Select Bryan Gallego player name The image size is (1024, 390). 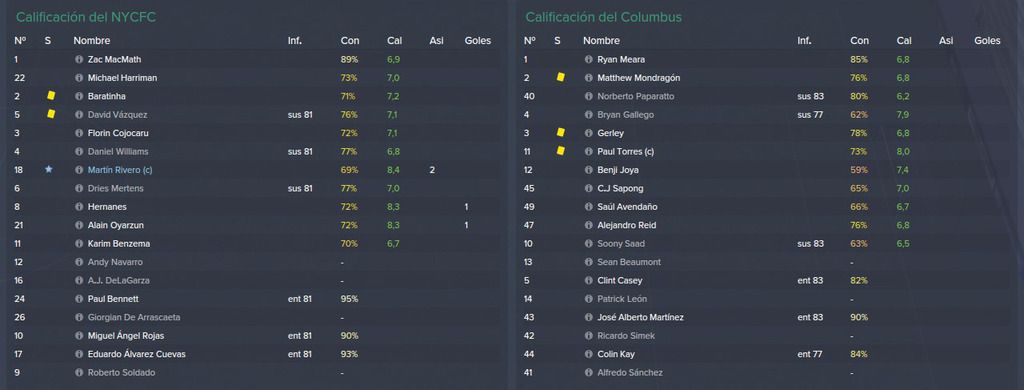[626, 115]
